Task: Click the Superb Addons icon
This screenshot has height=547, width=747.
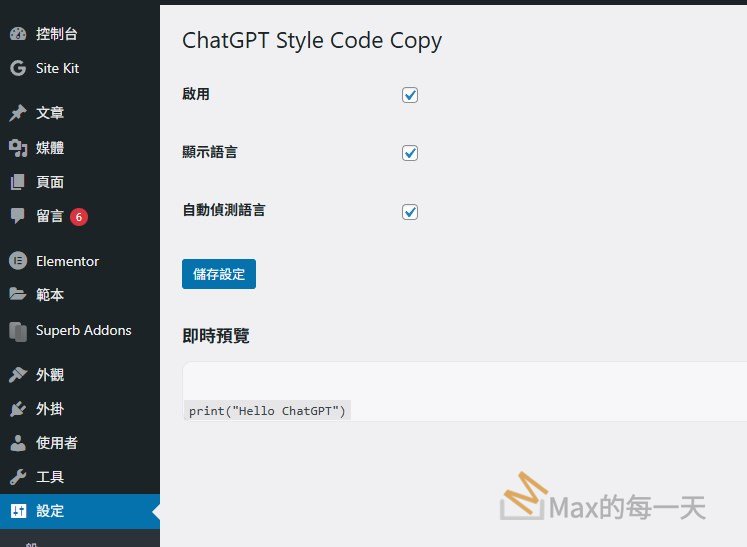Action: click(x=17, y=330)
